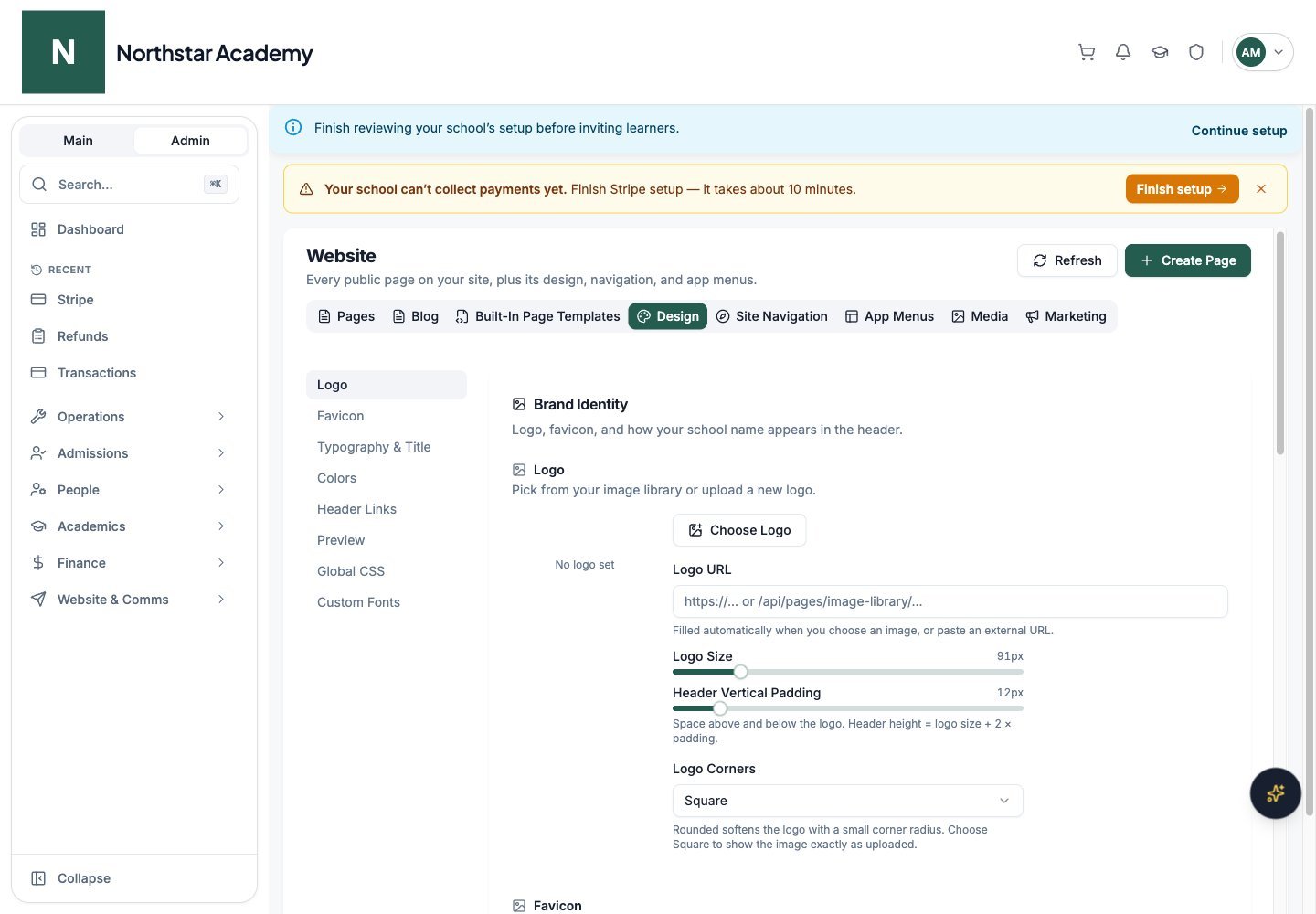Open the Built-In Page Templates tab
The height and width of the screenshot is (914, 1316).
[538, 316]
